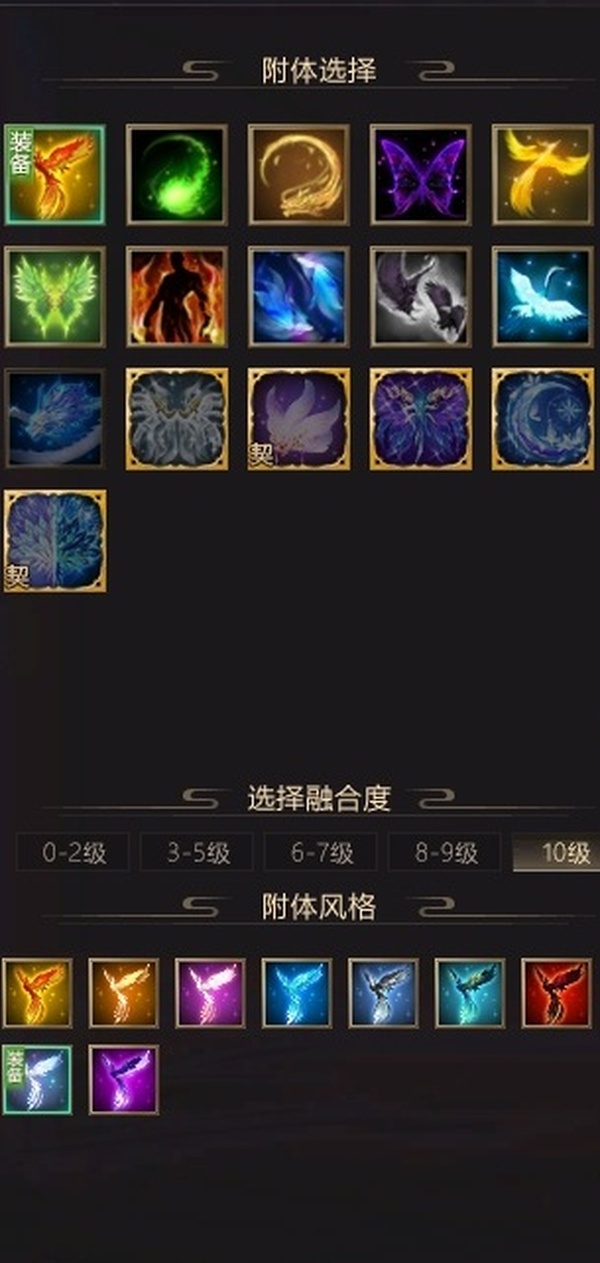Select the peacock feather possession marked 契

(x=55, y=540)
